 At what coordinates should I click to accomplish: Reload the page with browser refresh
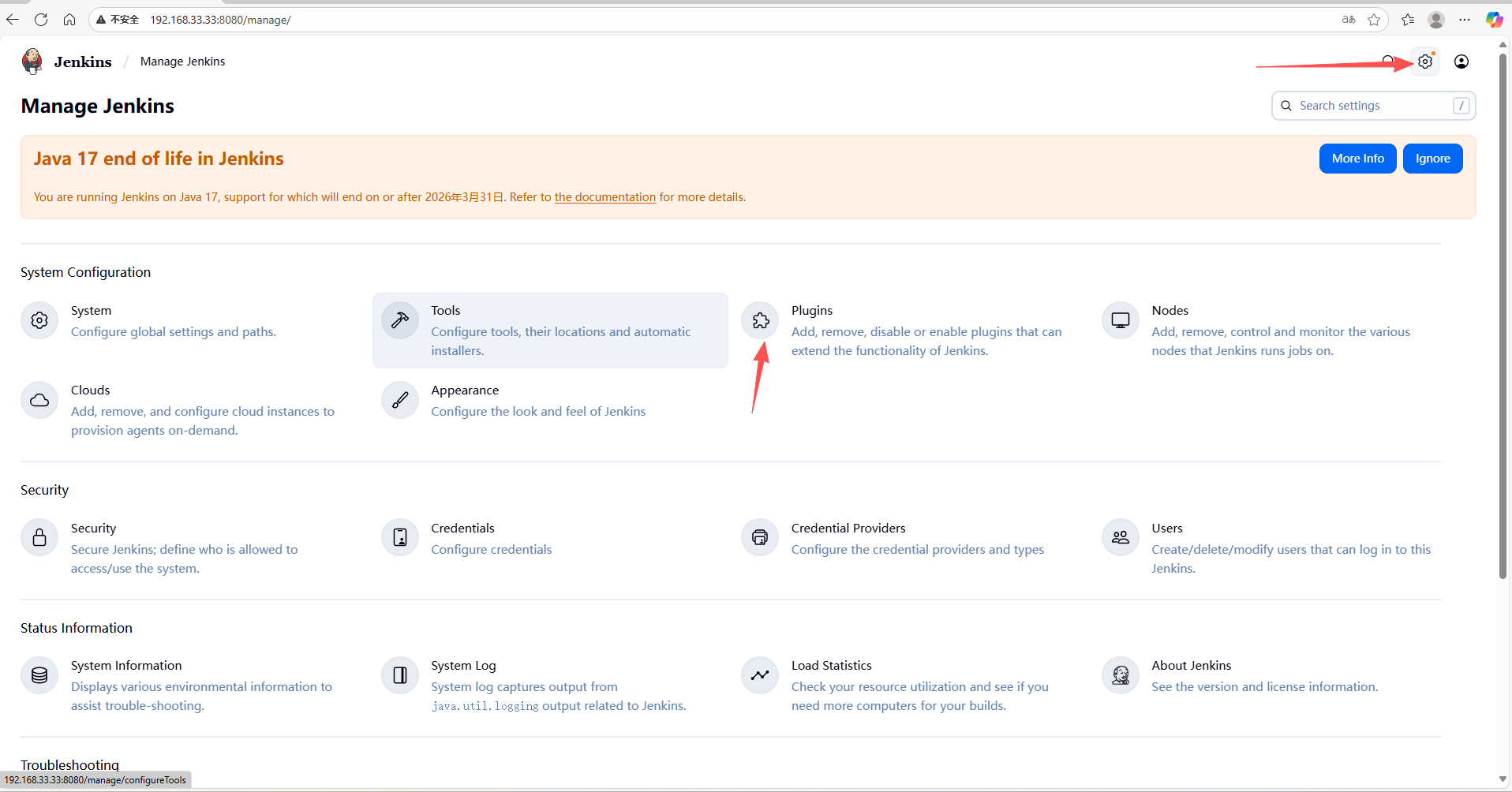(x=41, y=20)
